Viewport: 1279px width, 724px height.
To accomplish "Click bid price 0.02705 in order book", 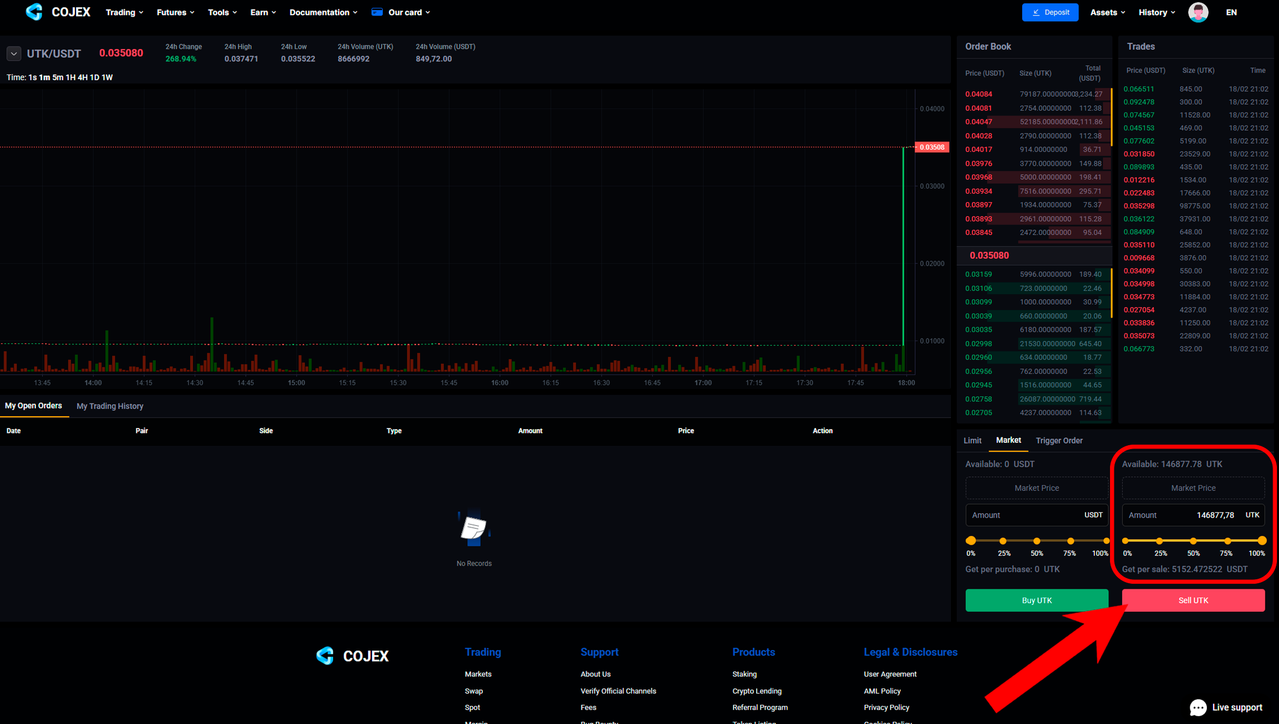I will pyautogui.click(x=978, y=412).
